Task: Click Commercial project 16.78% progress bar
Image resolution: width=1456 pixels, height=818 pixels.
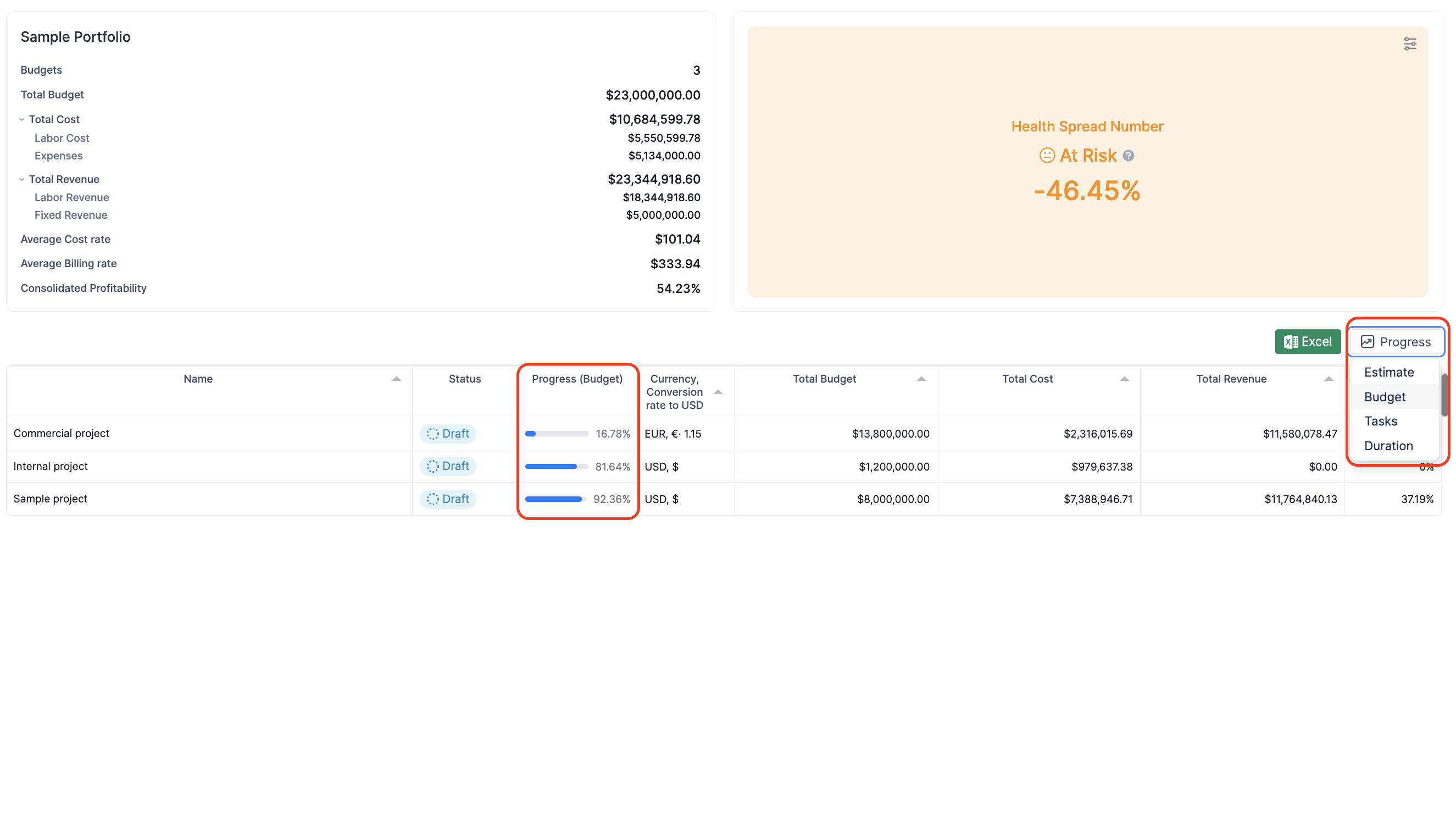Action: [x=557, y=434]
